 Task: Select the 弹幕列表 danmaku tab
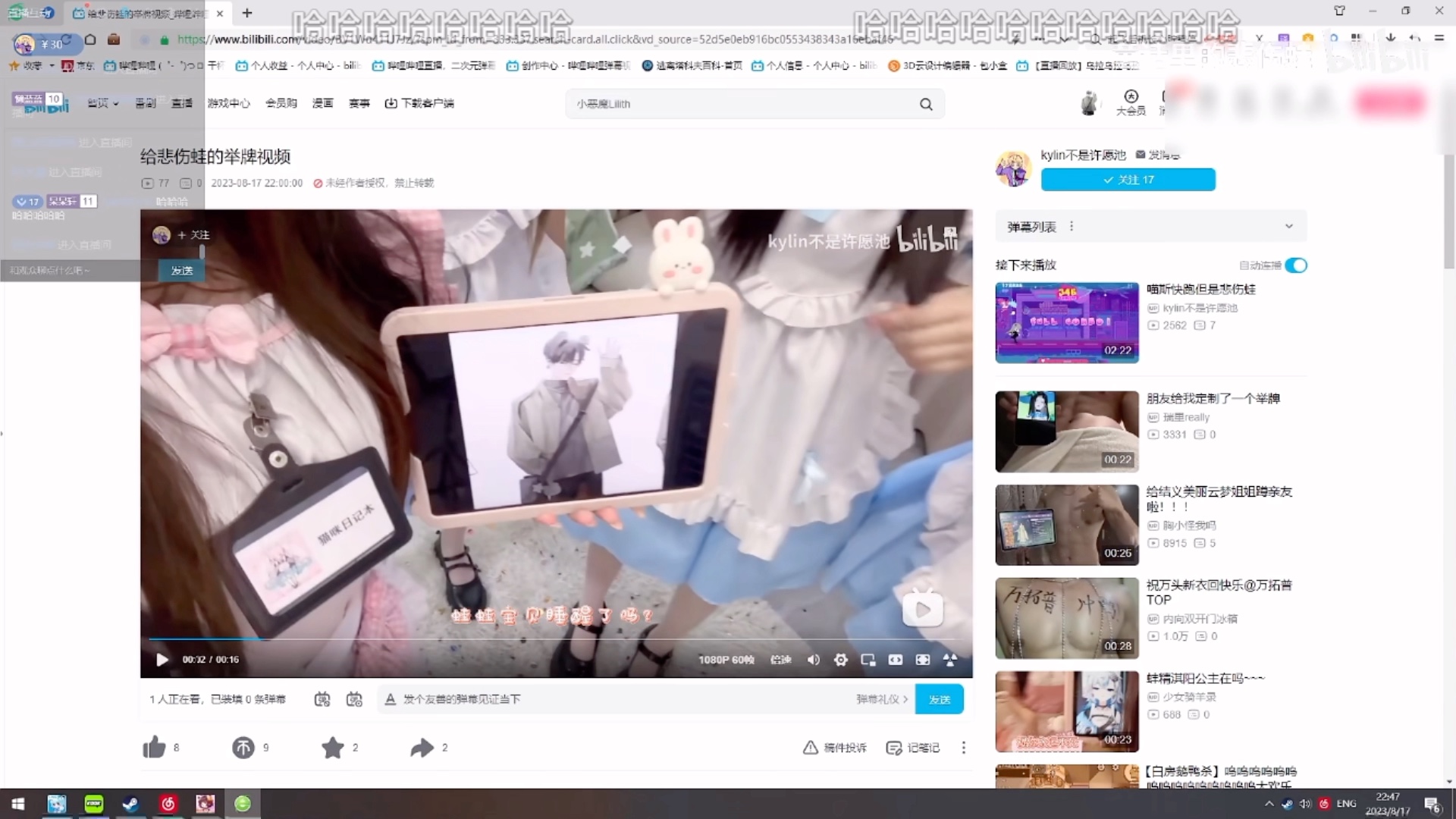pos(1030,226)
